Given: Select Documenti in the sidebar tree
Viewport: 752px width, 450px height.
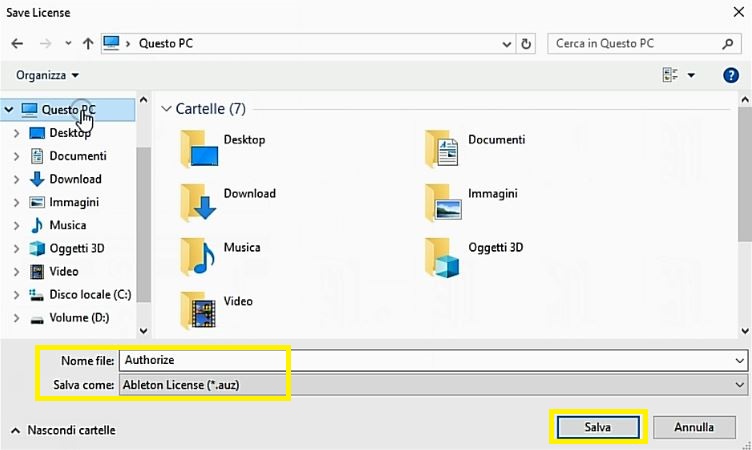Looking at the screenshot, I should [x=68, y=156].
